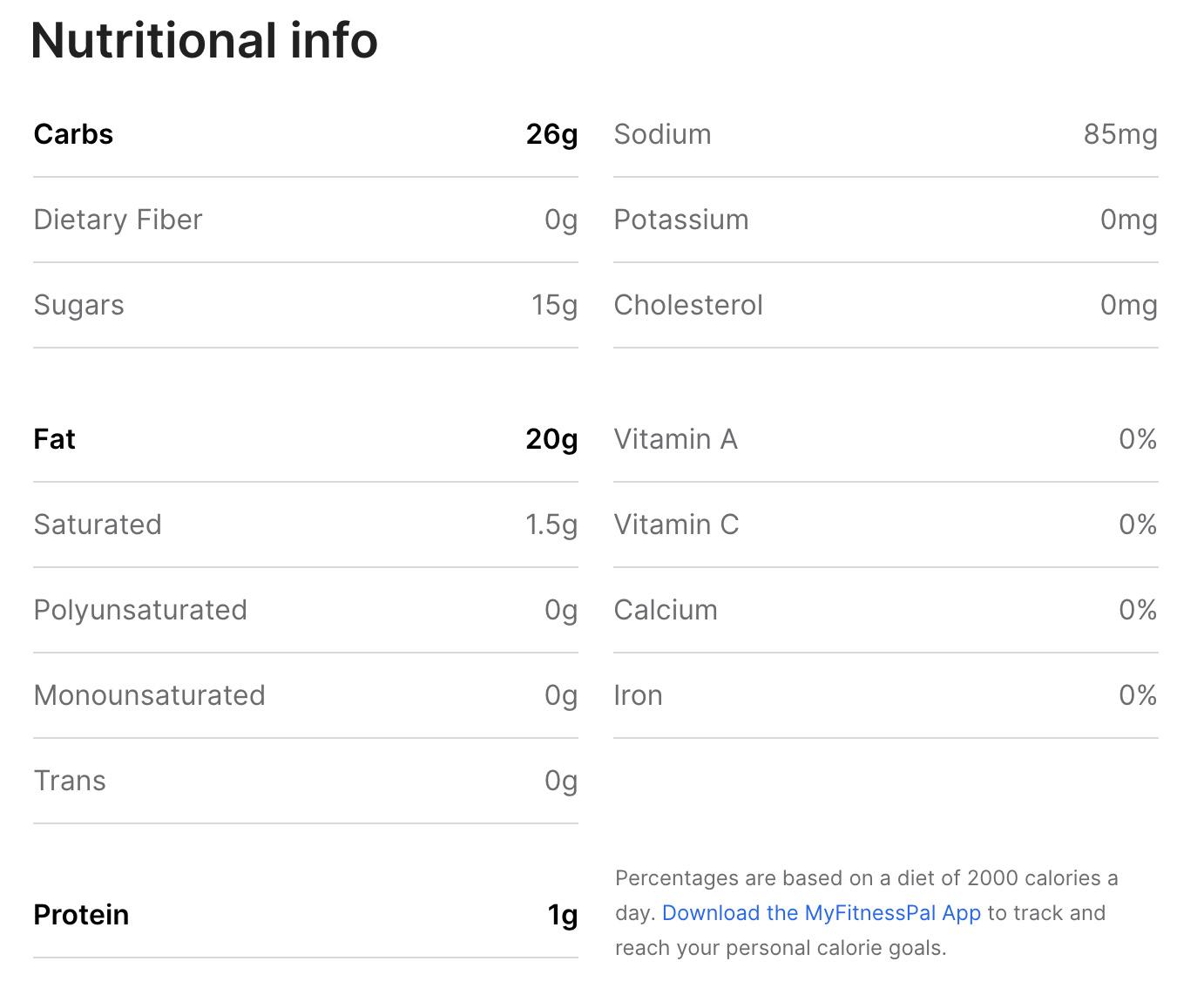This screenshot has height=995, width=1204.
Task: Click the Vitamin C label
Action: [676, 525]
